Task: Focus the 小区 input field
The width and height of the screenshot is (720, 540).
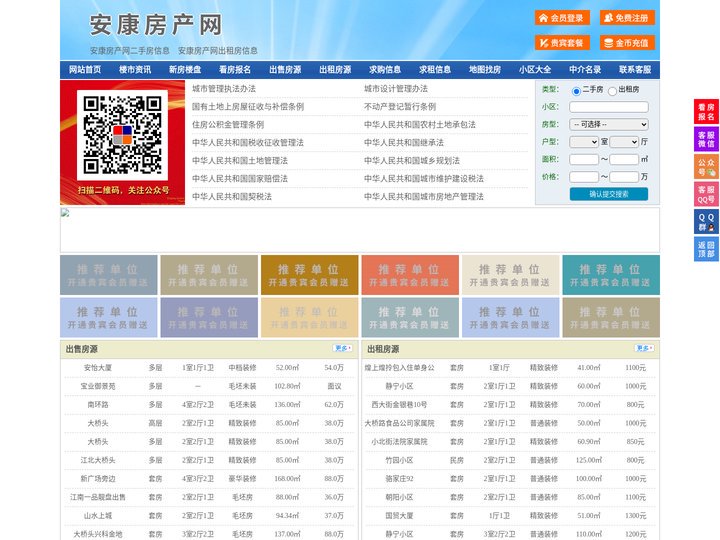Action: click(x=609, y=107)
